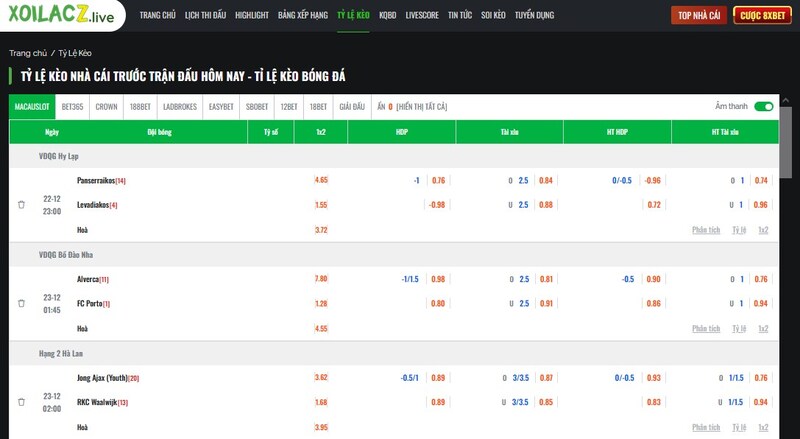Switch to the LADBROKES odds tab

[x=180, y=106]
